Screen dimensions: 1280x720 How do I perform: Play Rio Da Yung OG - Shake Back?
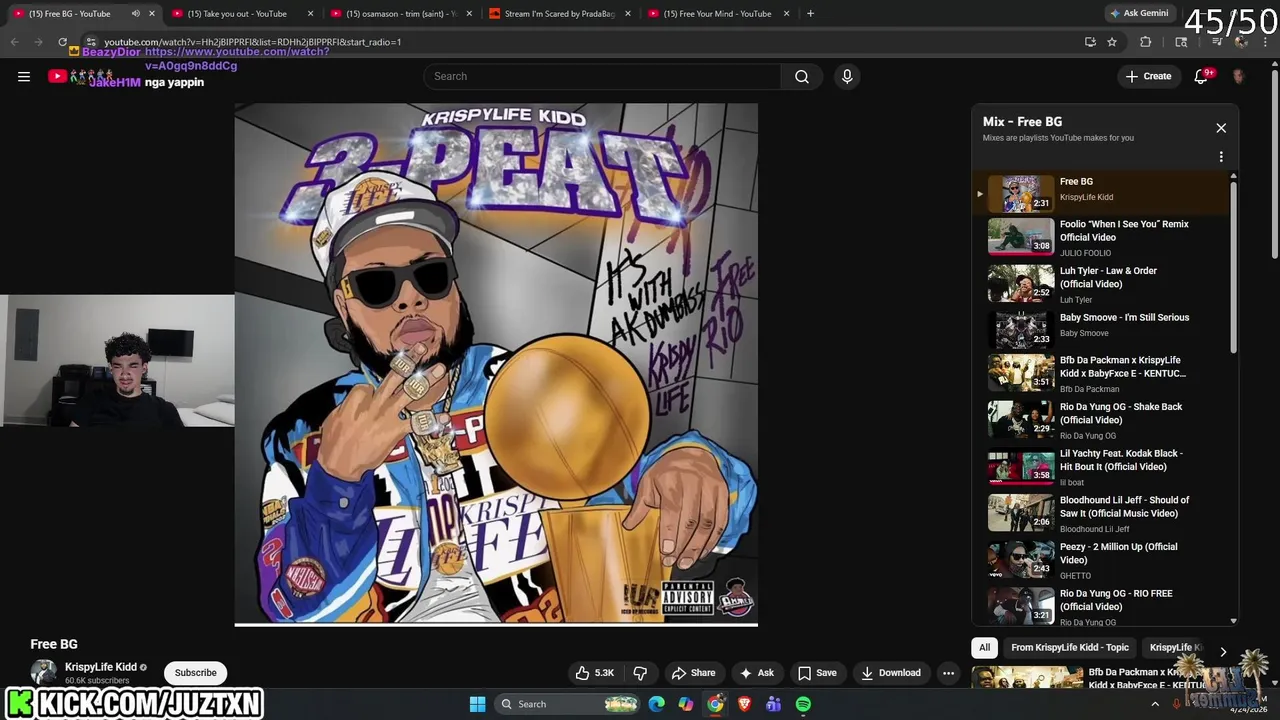[1104, 420]
